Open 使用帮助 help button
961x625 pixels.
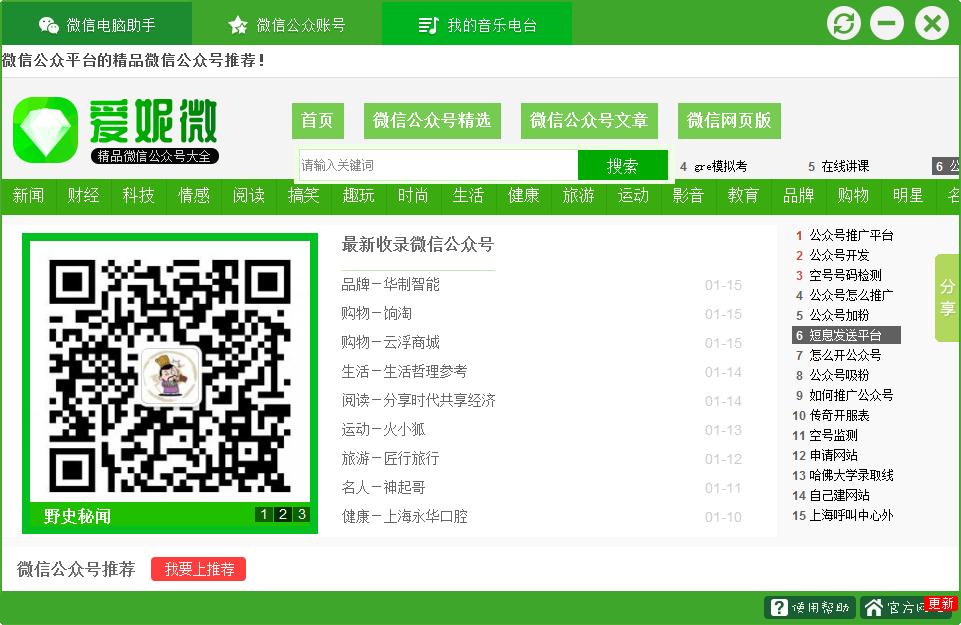(809, 607)
